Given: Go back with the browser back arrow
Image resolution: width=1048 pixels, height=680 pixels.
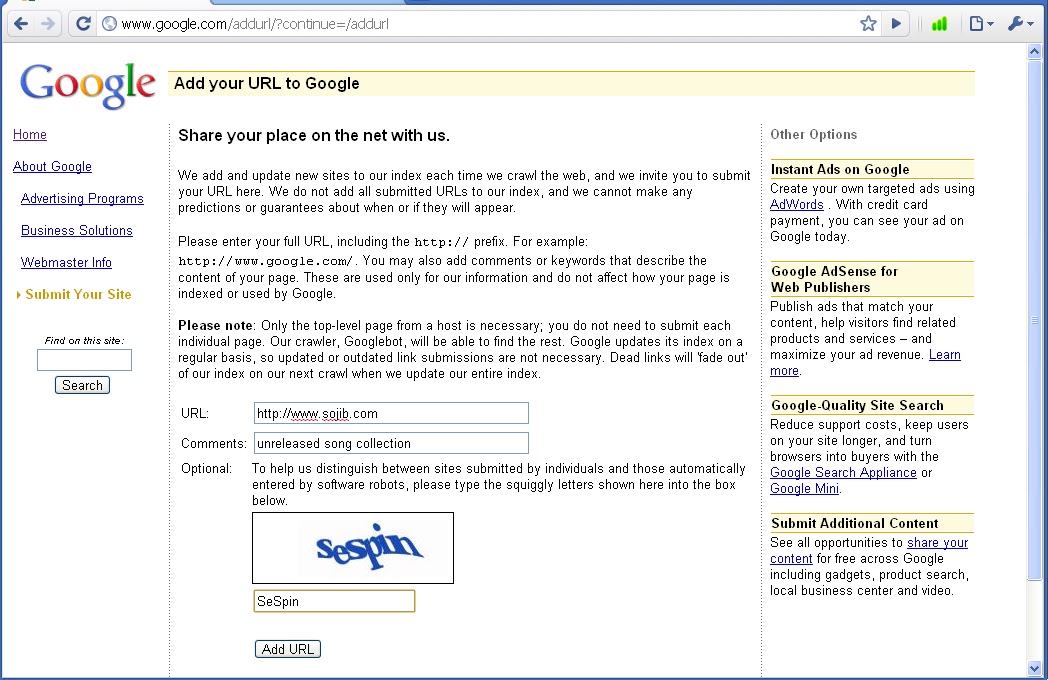Looking at the screenshot, I should (21, 24).
